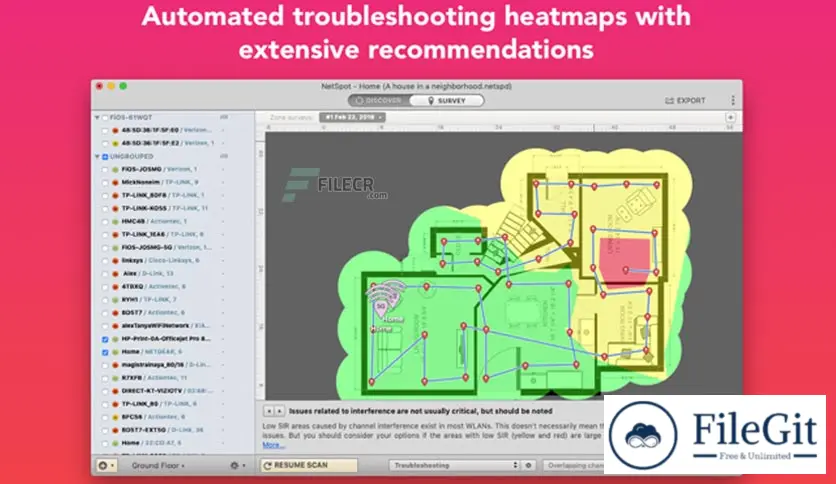
Task: Click the yellow signal dot for 8FCS6
Action: [115, 417]
